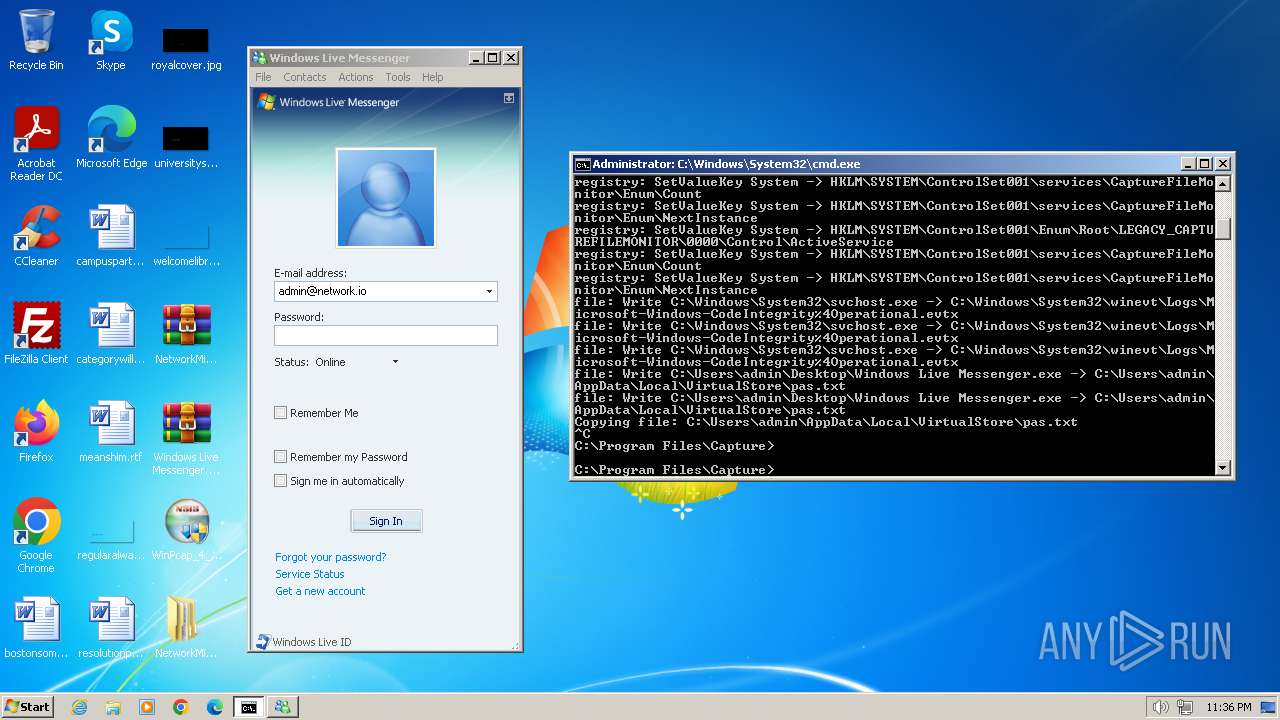The width and height of the screenshot is (1280, 720).
Task: Click the cmd.exe title bar system icon
Action: (x=582, y=164)
